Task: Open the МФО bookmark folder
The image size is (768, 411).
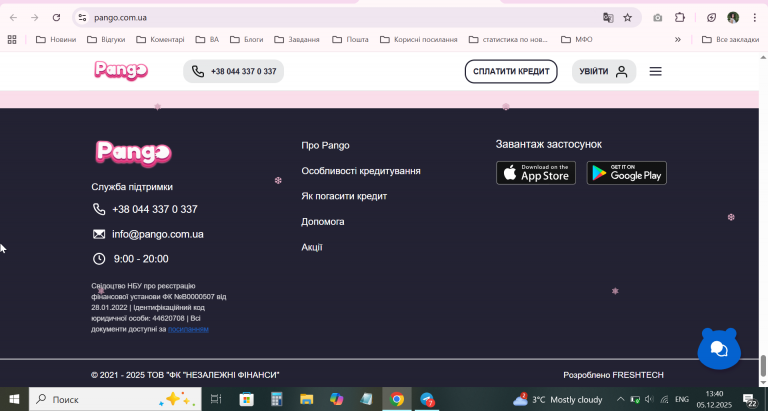Action: [x=576, y=40]
